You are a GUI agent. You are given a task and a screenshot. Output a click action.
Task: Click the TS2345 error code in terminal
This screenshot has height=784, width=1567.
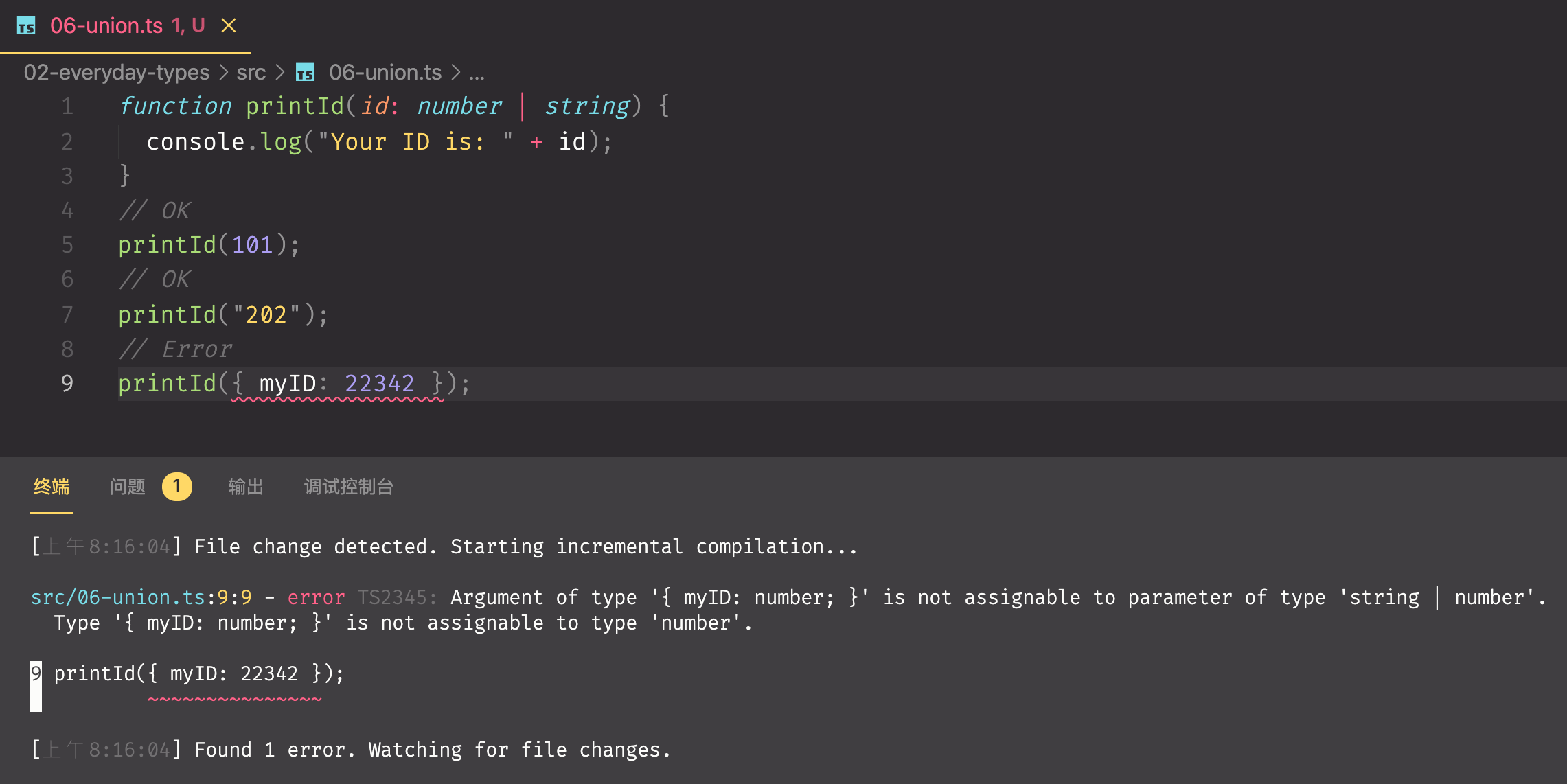pyautogui.click(x=396, y=597)
